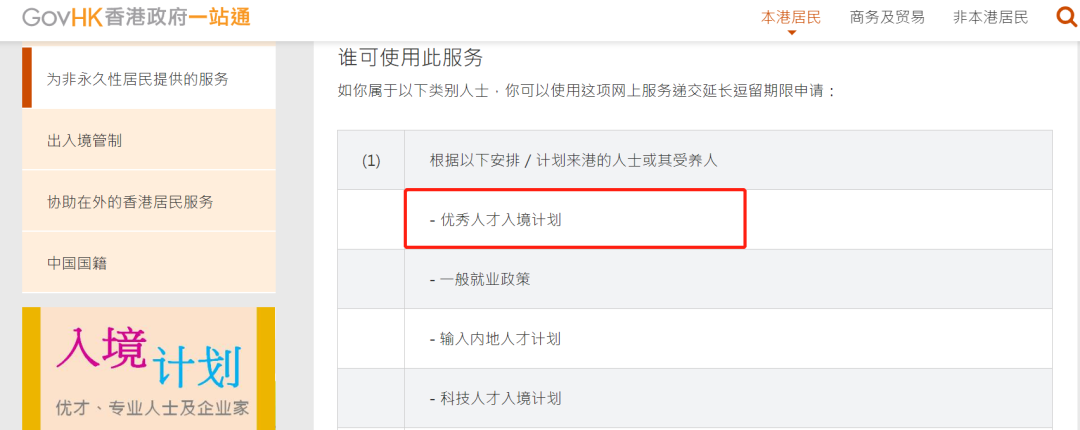Screen dimensions: 1080x430
Task: Click the 优才、专业人士及企业家 banner caption
Action: (152, 407)
